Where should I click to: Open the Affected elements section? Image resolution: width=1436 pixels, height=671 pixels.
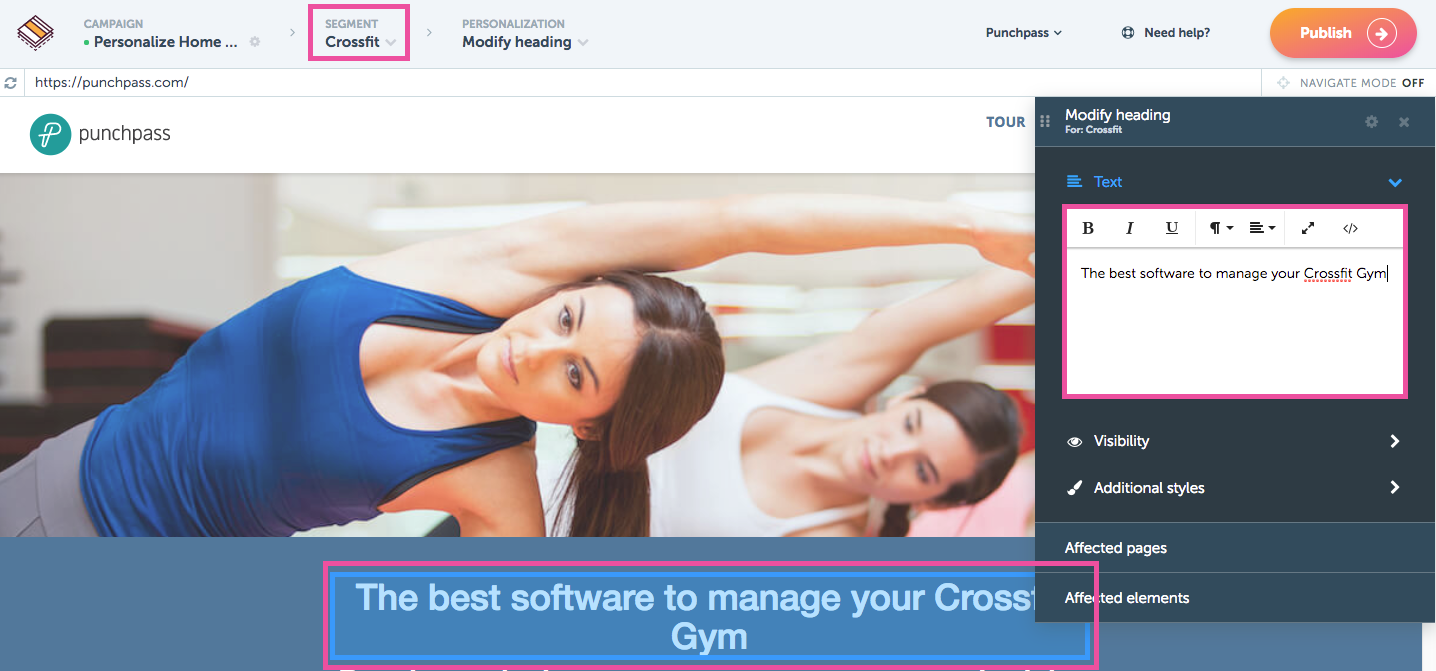click(x=1234, y=598)
